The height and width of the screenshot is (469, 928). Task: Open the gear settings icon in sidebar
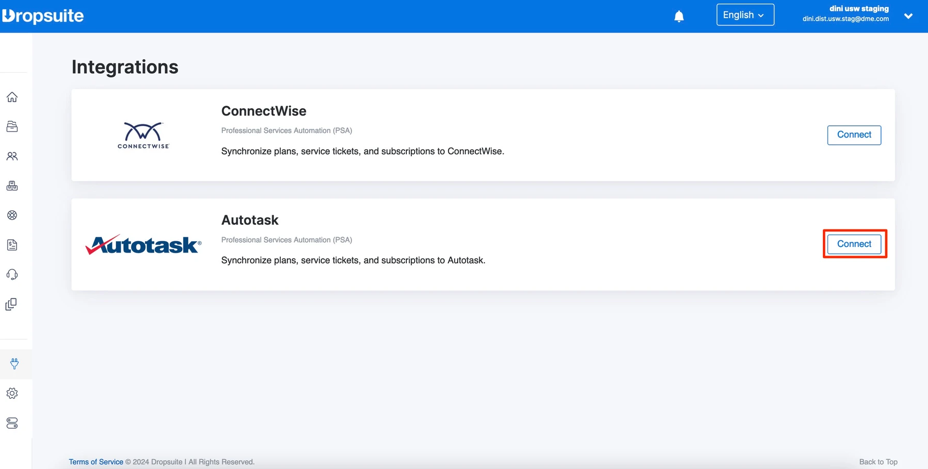pos(12,393)
